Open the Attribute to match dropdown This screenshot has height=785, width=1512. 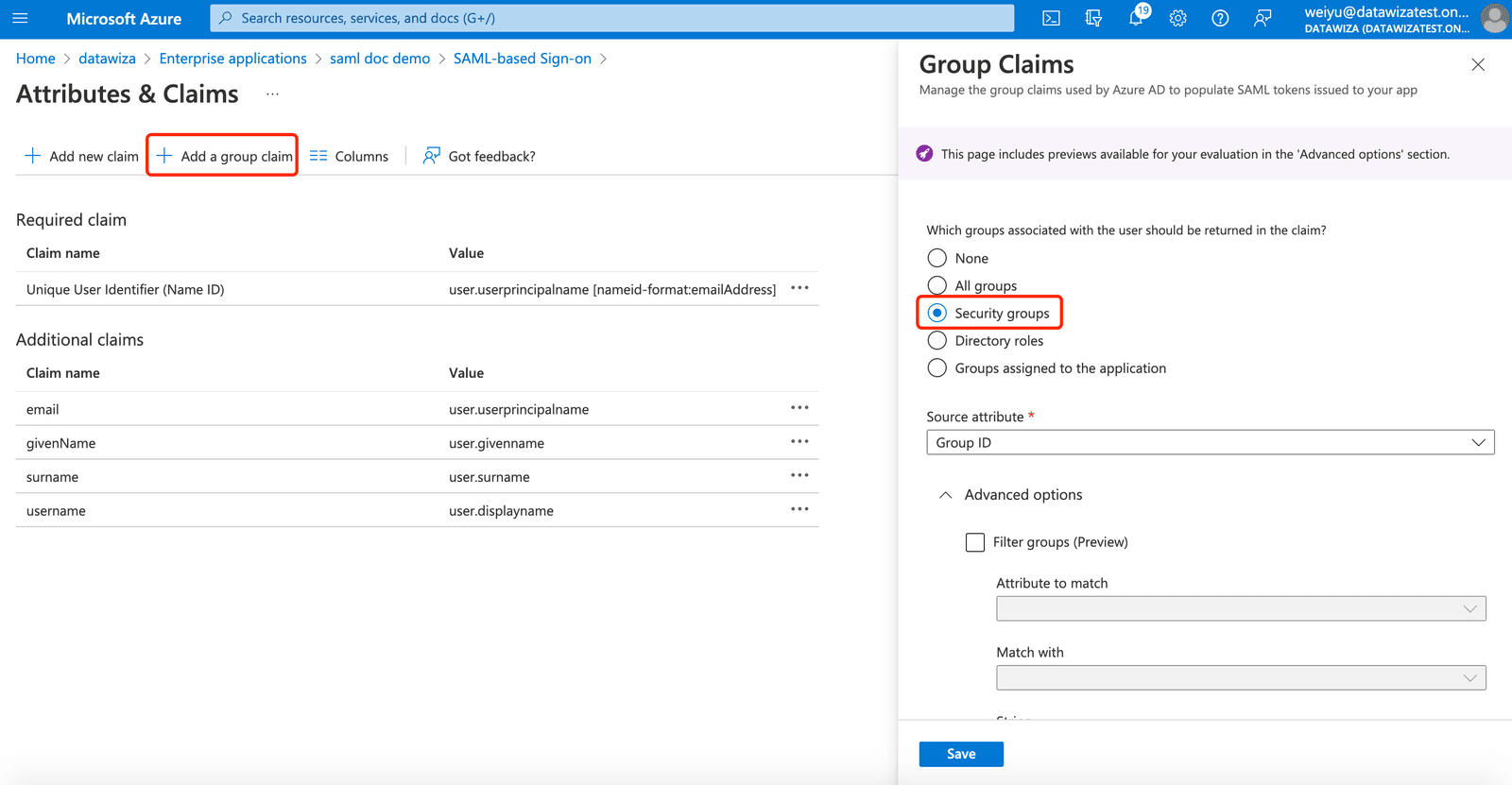point(1241,608)
